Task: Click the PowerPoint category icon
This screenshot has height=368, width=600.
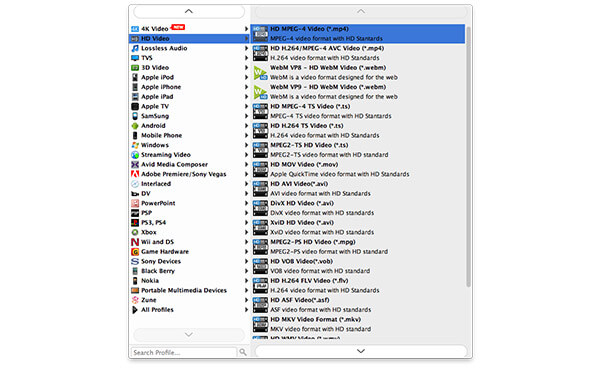Action: (135, 203)
